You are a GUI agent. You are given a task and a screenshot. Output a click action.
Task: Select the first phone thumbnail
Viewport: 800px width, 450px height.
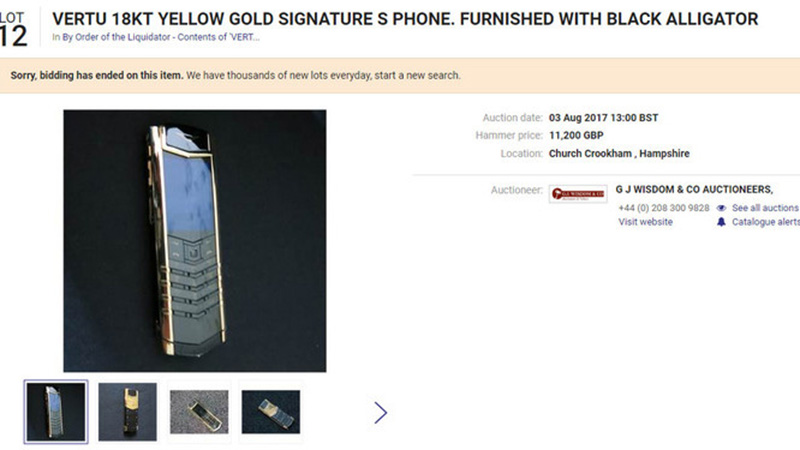tap(56, 411)
